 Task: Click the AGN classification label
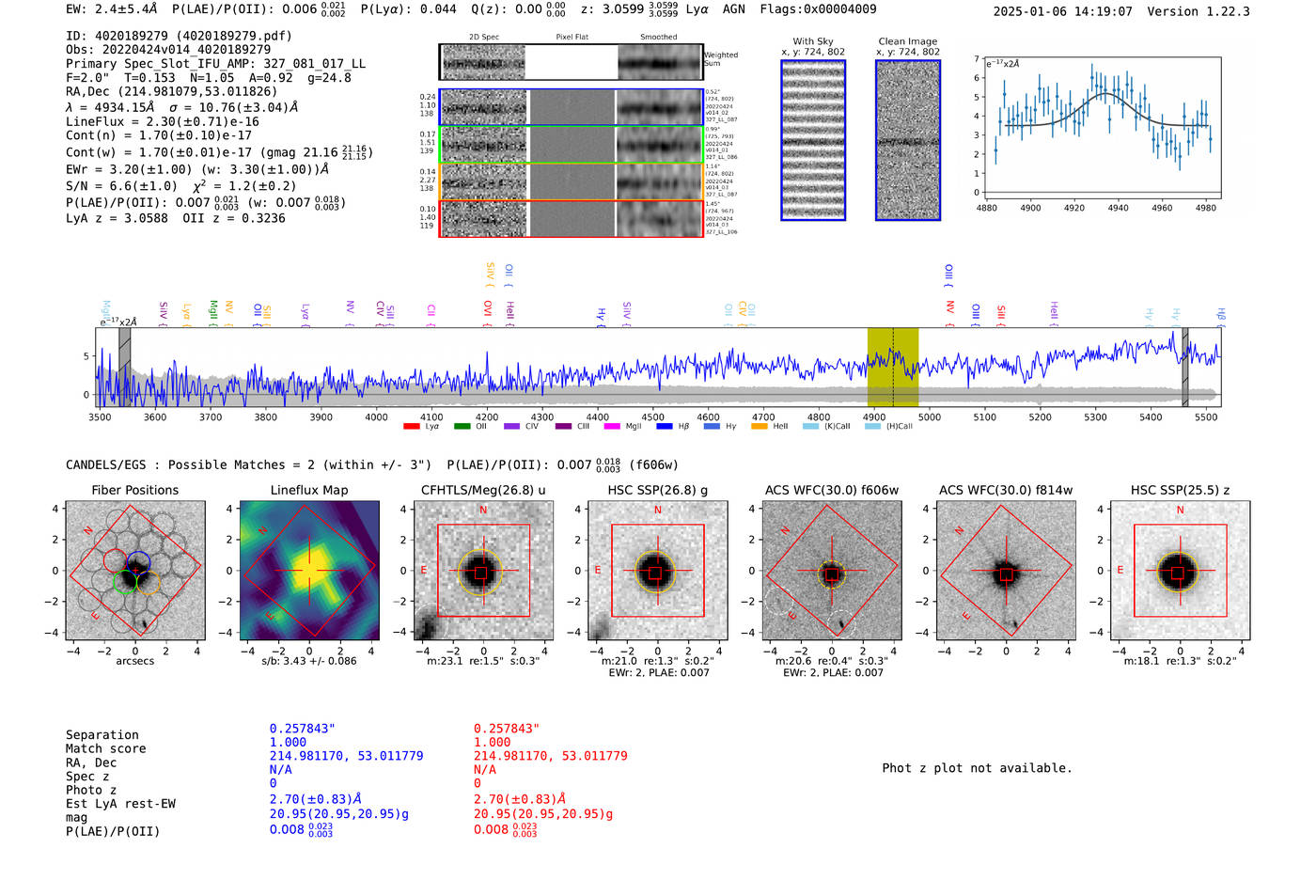733,9
